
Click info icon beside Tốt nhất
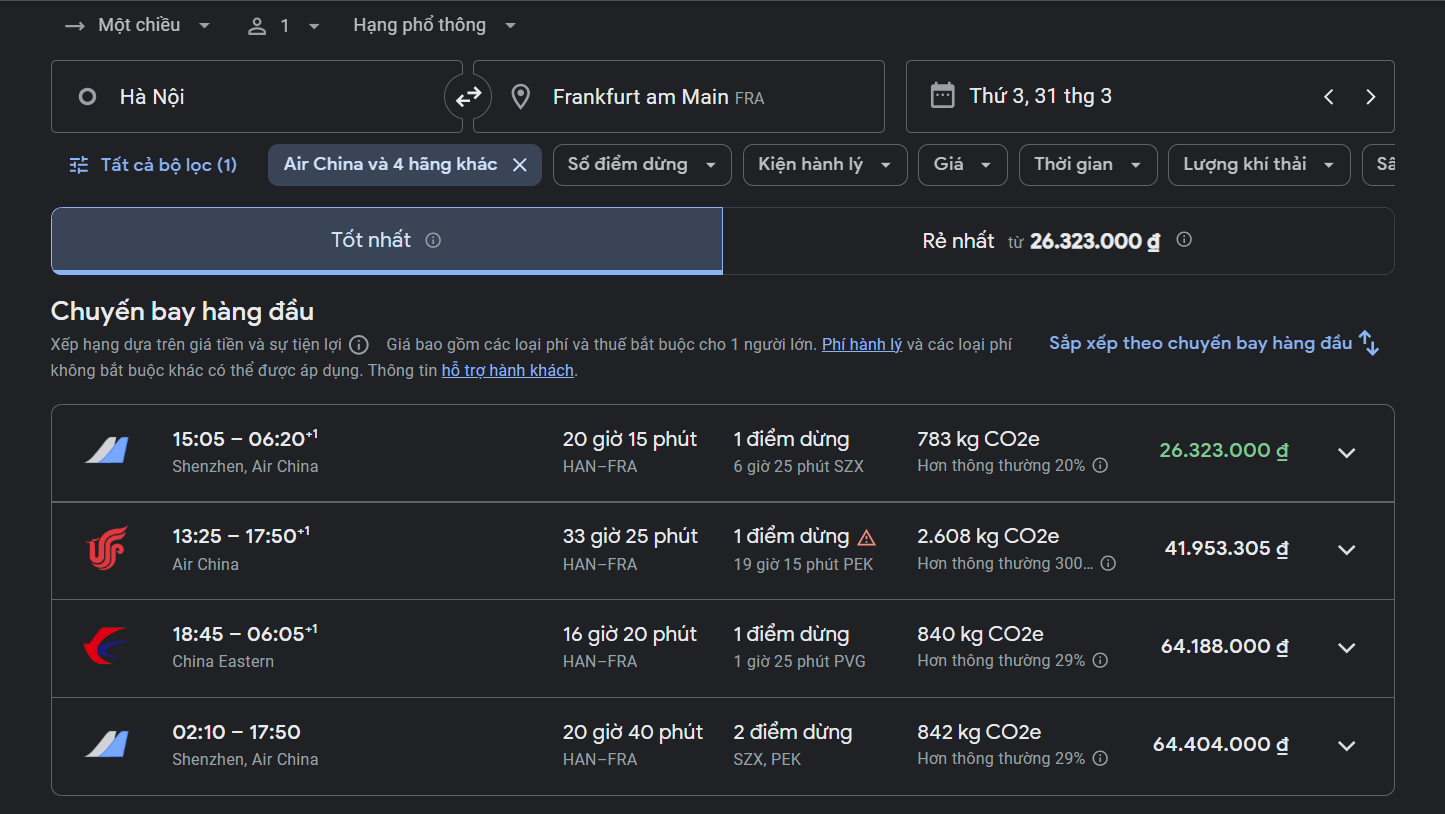pos(433,240)
